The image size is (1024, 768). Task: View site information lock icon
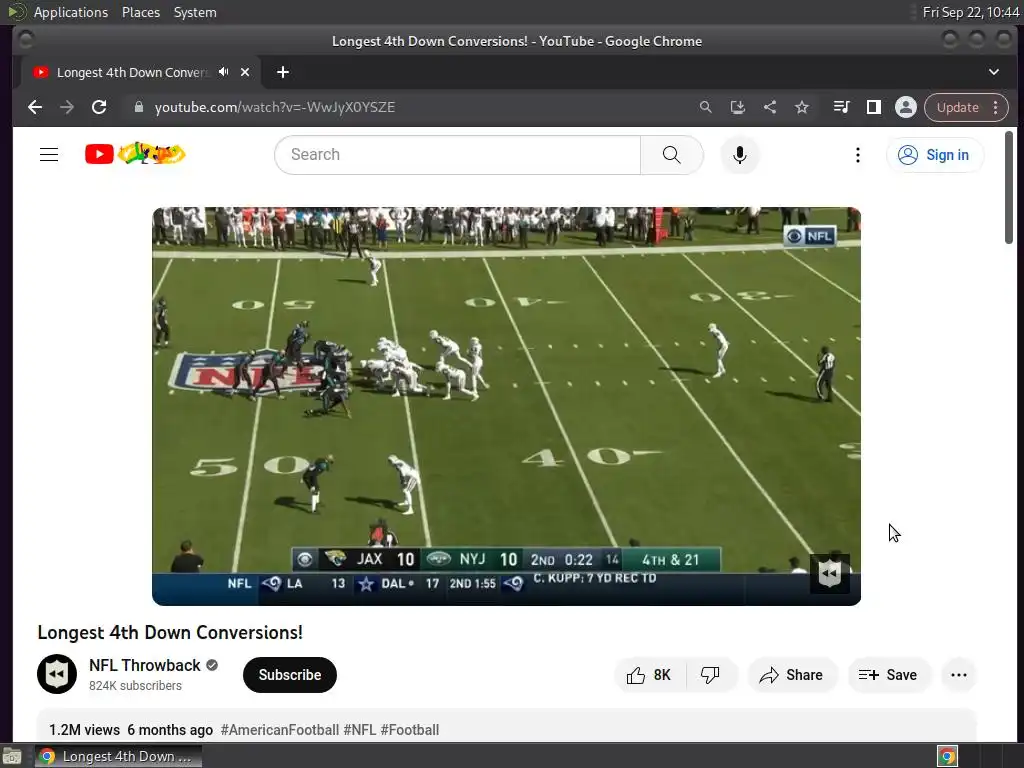point(138,107)
